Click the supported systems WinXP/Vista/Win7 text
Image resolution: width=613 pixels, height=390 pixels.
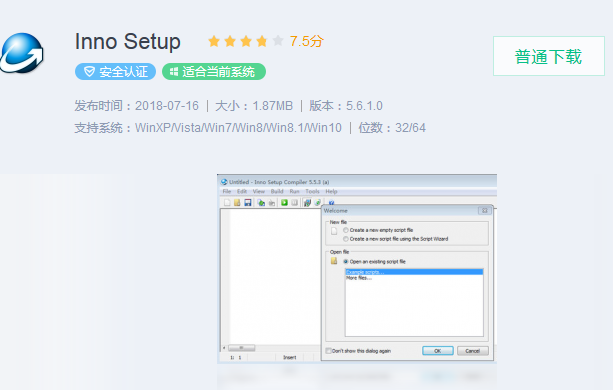(x=208, y=128)
